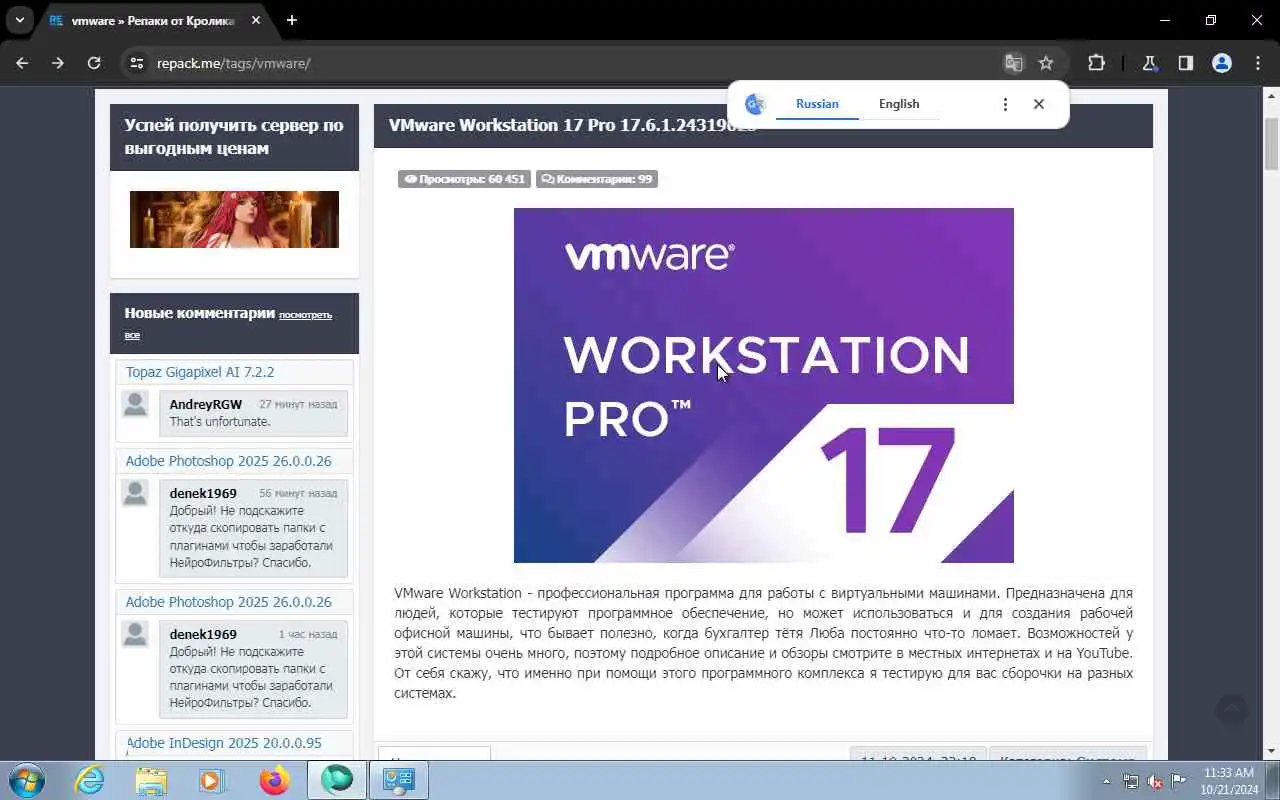Toggle the side panel icon

pos(1186,63)
